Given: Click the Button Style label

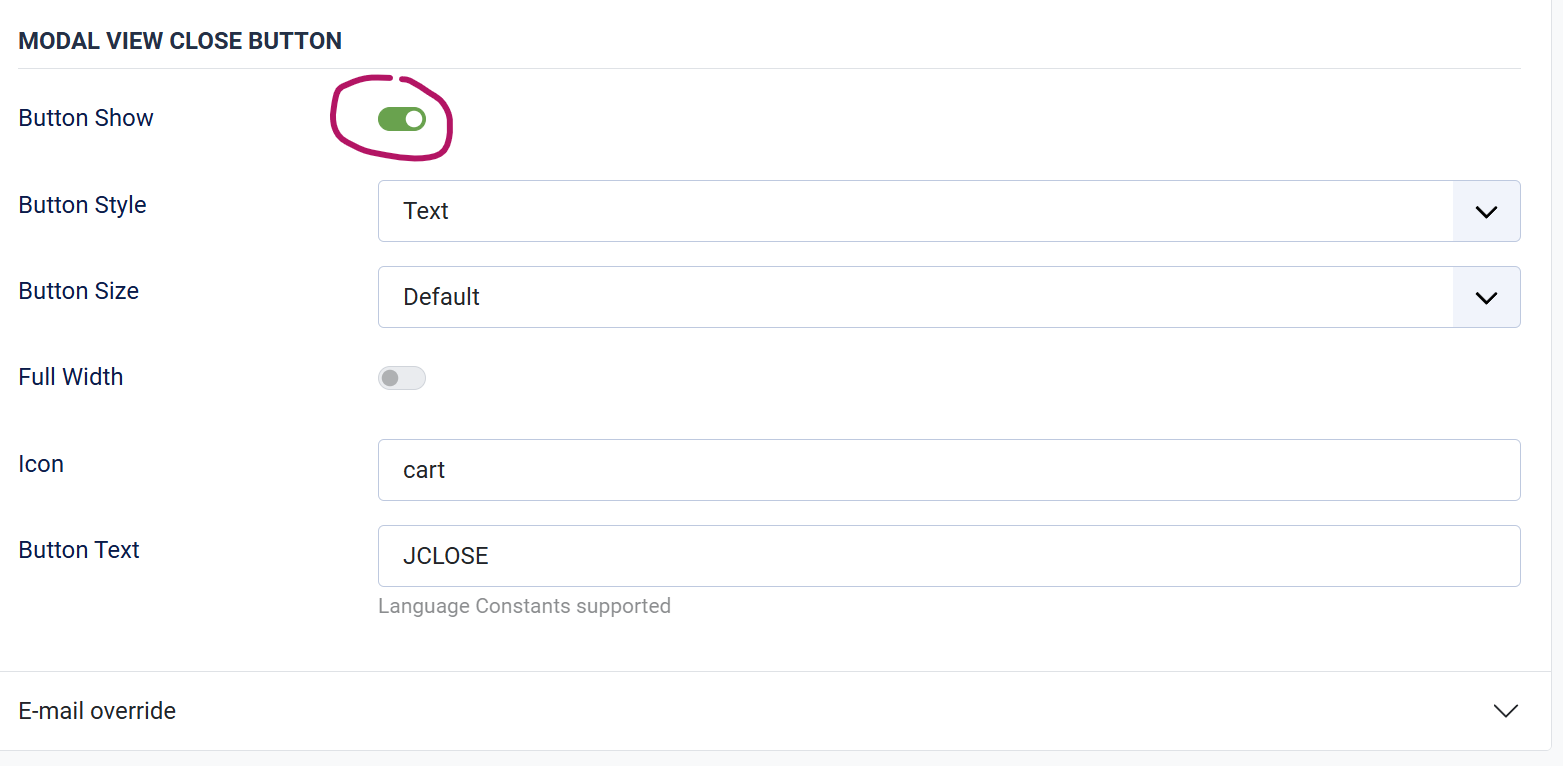Looking at the screenshot, I should point(82,205).
